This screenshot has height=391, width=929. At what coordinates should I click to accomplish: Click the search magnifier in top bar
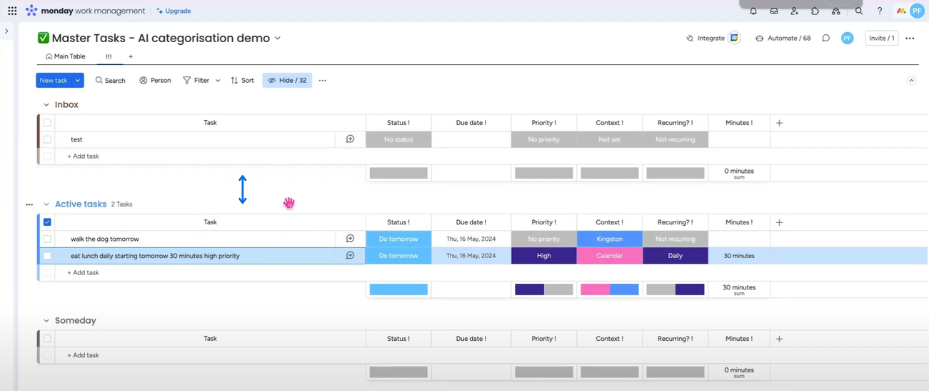(858, 11)
